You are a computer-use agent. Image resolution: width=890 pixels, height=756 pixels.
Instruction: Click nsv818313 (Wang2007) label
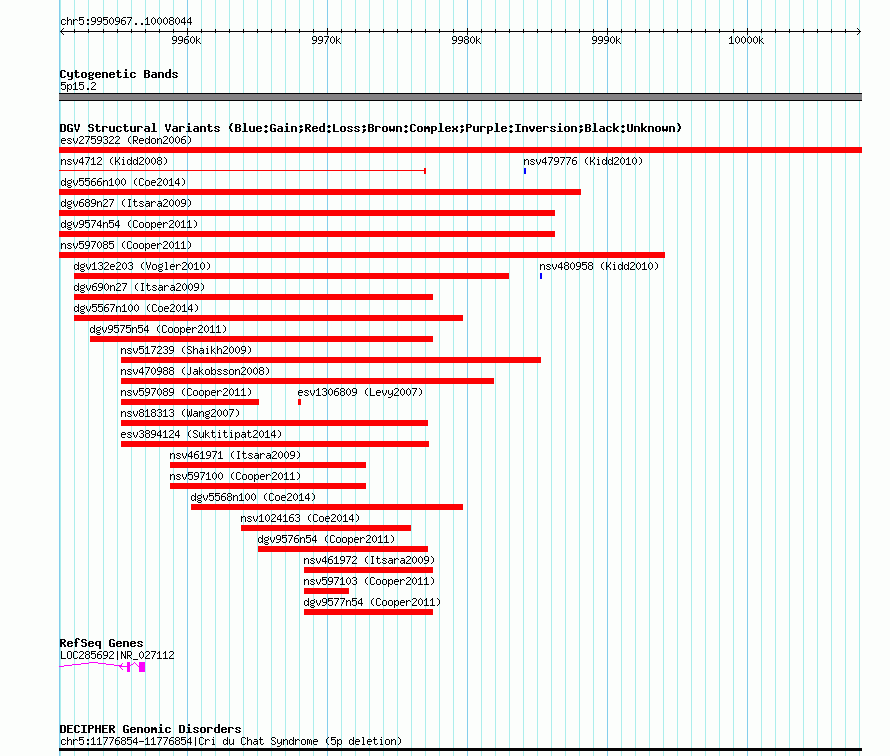point(180,413)
